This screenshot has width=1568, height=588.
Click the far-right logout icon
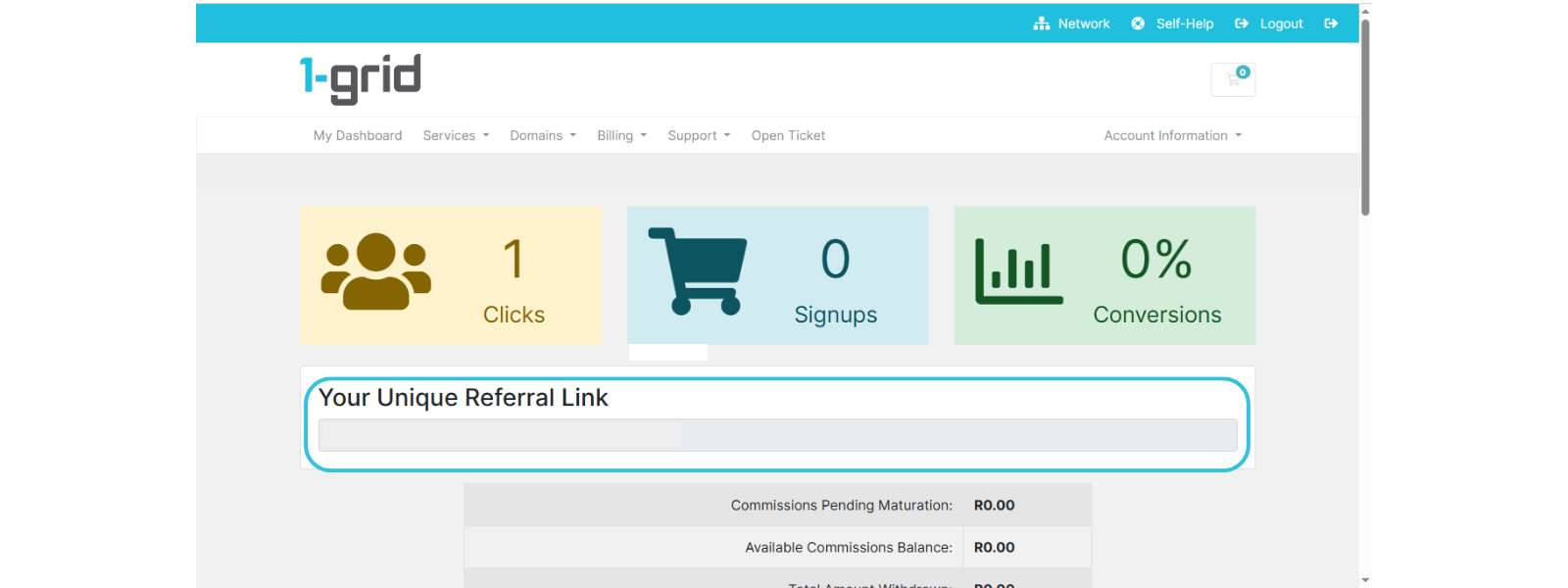click(1331, 24)
